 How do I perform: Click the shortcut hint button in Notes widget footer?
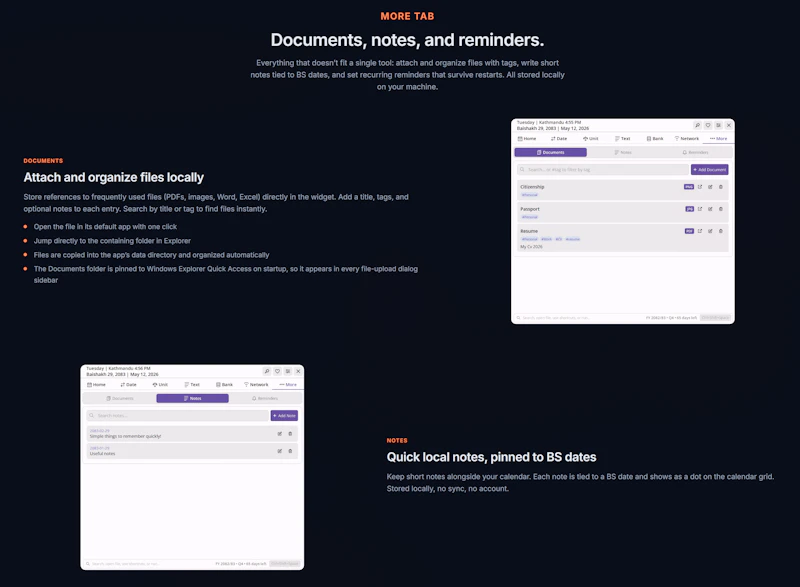[x=285, y=564]
